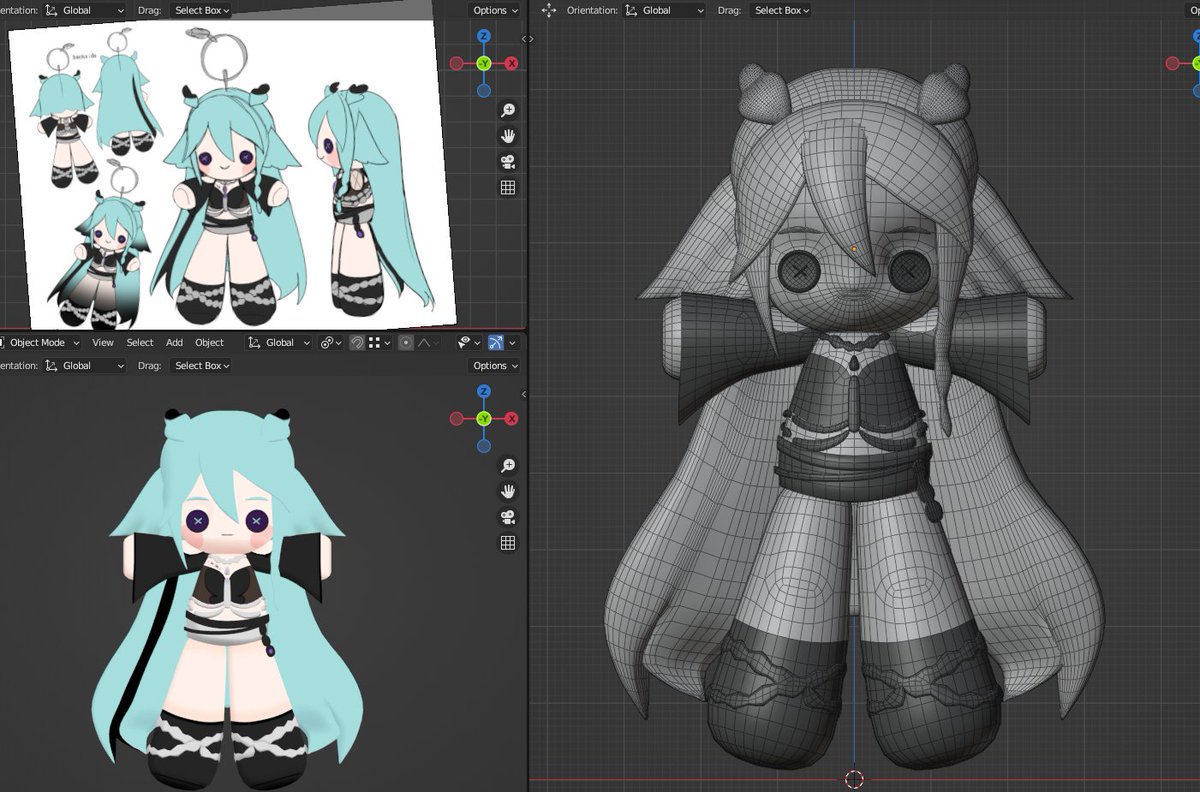Open Object menu in bottom-left viewport
Image resolution: width=1200 pixels, height=792 pixels.
[209, 342]
